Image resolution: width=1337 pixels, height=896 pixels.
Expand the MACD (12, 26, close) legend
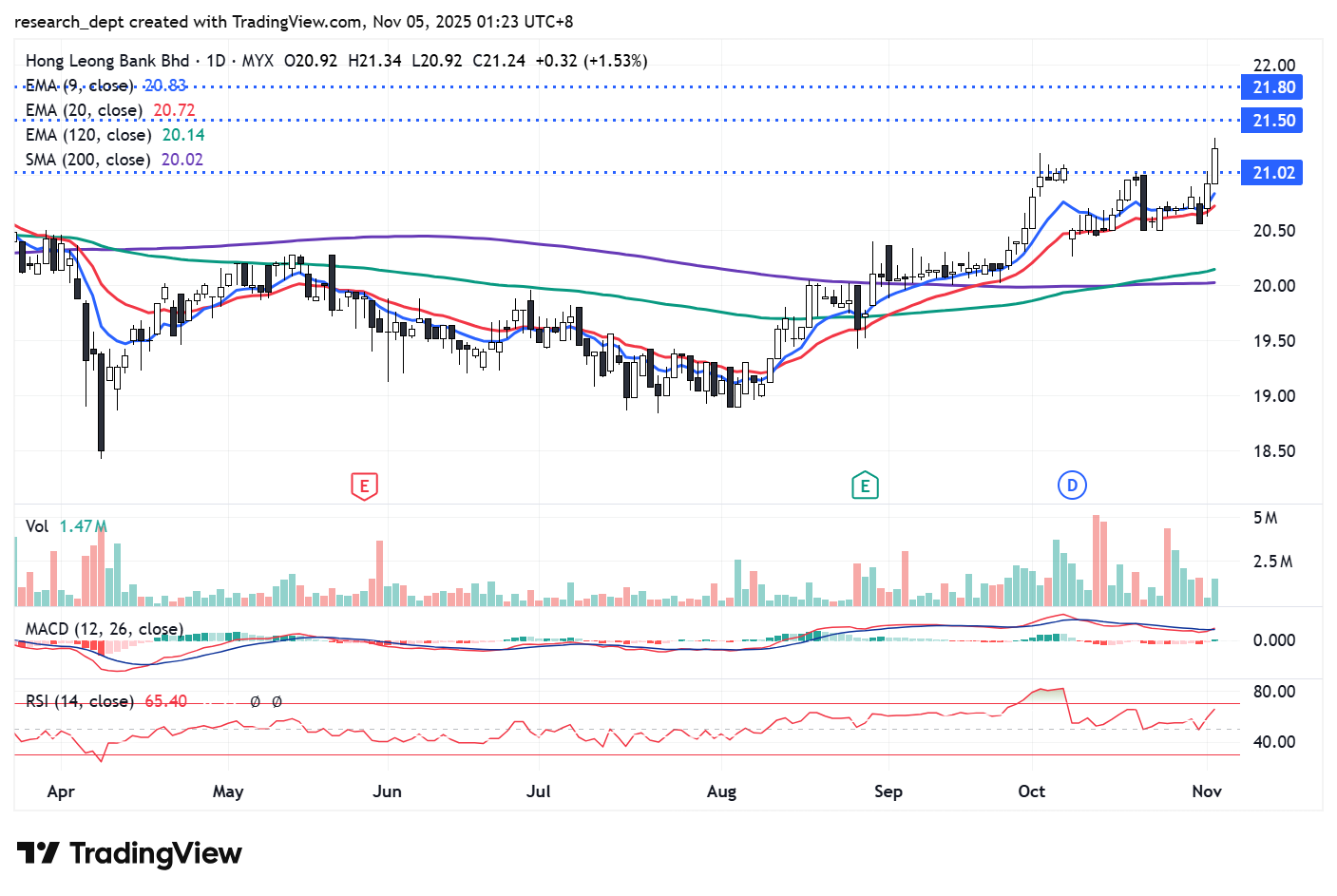coord(104,629)
